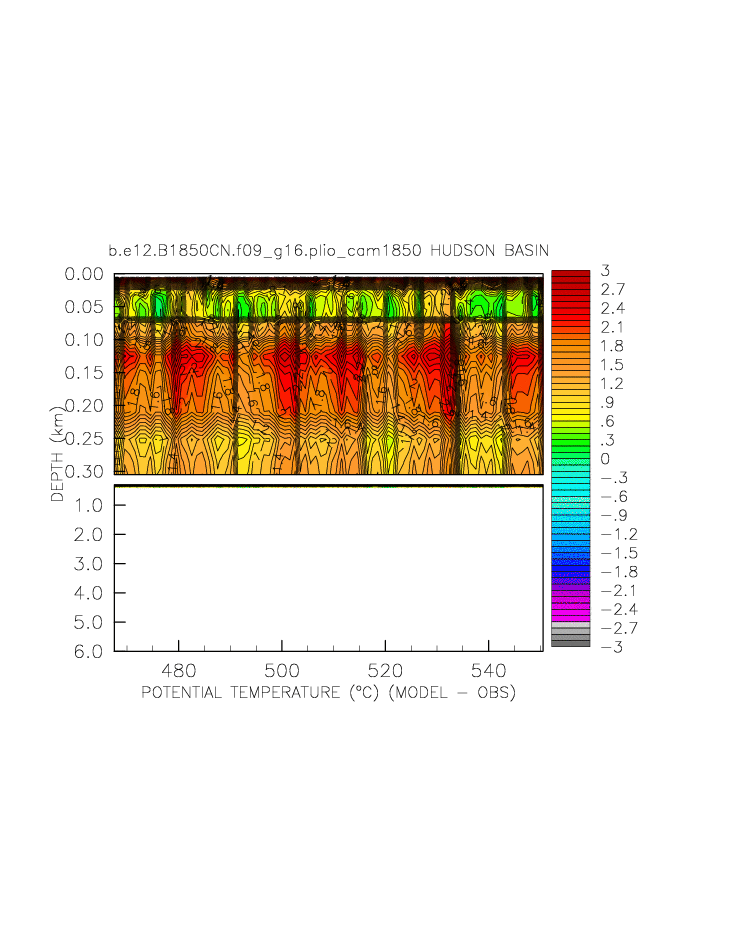
Task: Click the colorbar label -1.5
Action: (613, 553)
